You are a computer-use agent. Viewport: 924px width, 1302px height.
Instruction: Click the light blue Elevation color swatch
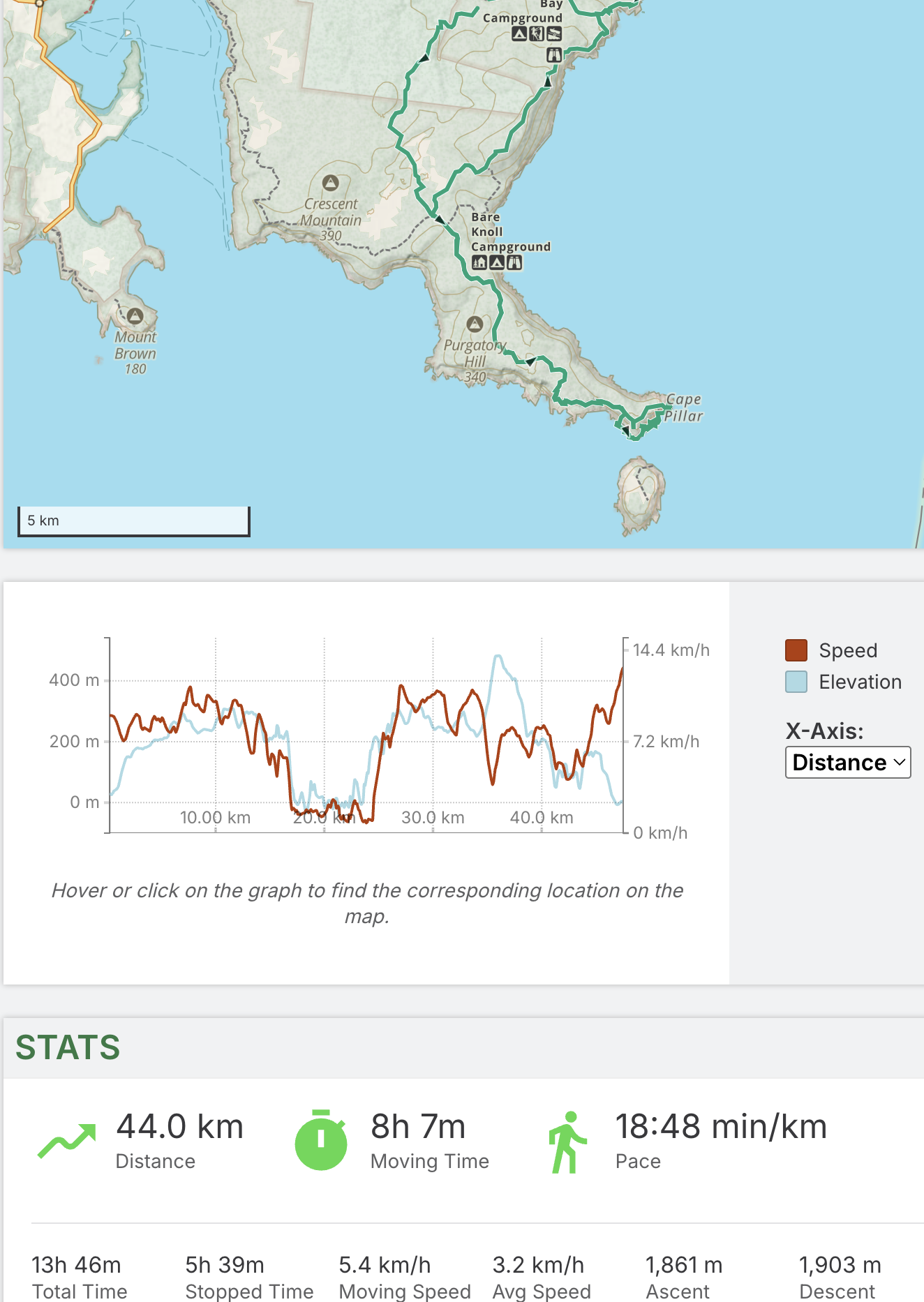(796, 682)
